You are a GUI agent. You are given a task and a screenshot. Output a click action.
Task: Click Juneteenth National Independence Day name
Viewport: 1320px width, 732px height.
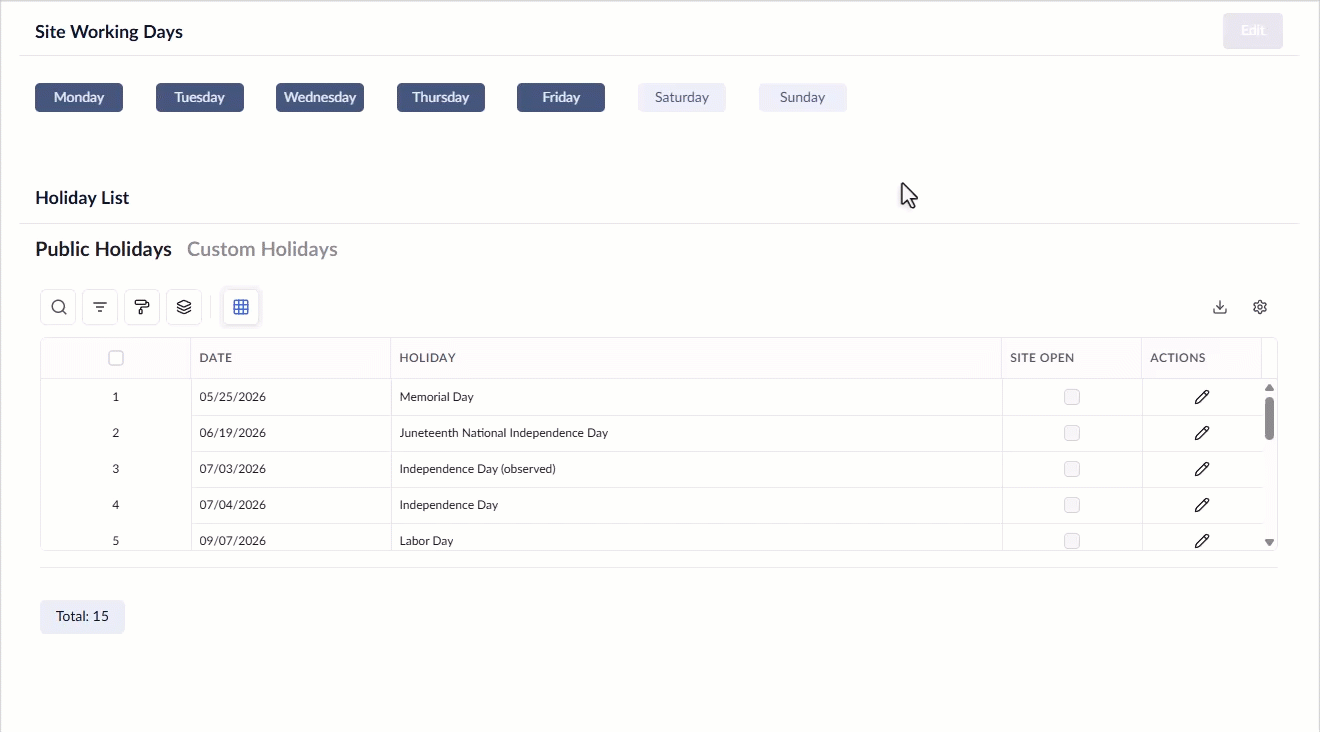coord(504,433)
